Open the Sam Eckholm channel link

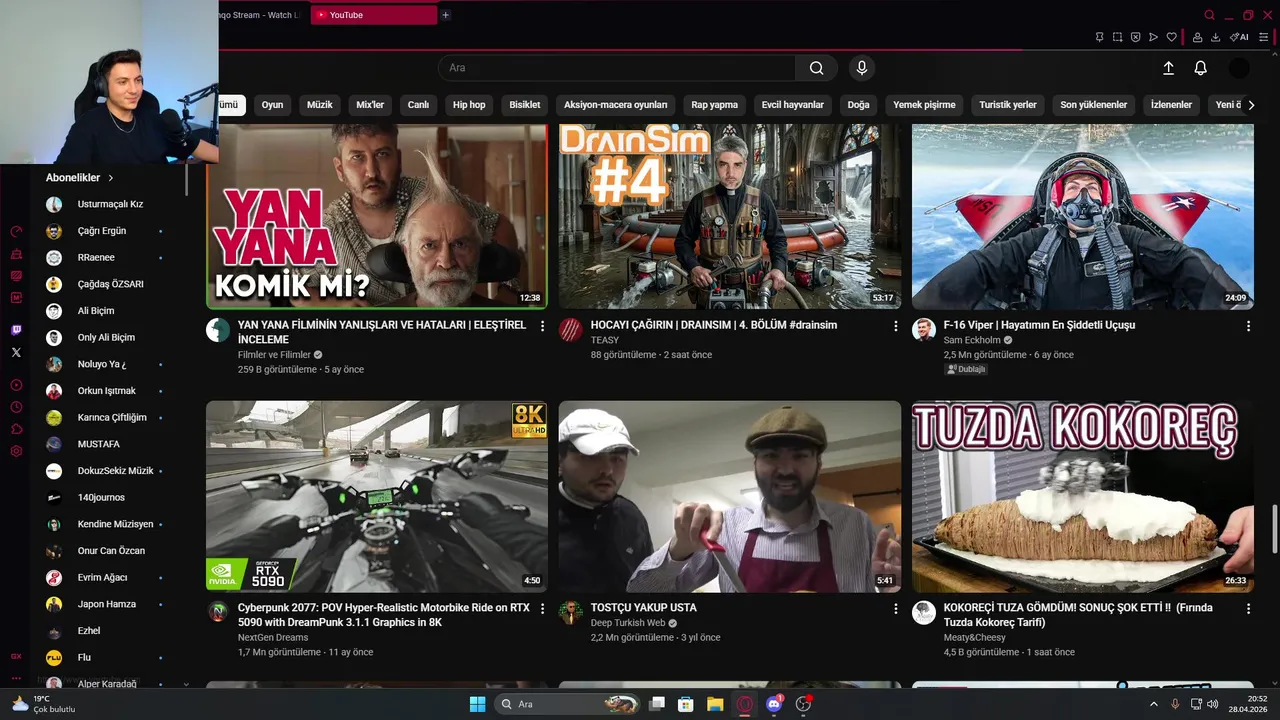pos(972,340)
